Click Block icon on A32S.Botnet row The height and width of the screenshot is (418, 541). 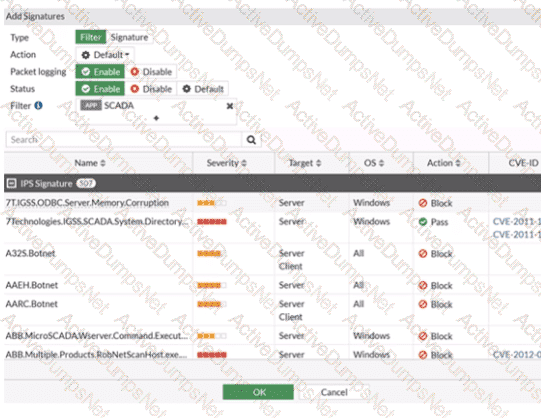click(423, 253)
